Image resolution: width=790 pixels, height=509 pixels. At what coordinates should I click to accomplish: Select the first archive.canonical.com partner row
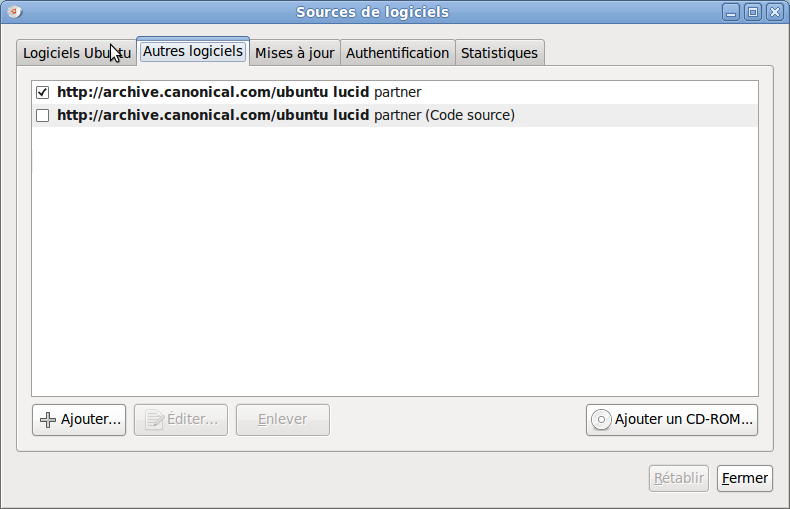395,92
